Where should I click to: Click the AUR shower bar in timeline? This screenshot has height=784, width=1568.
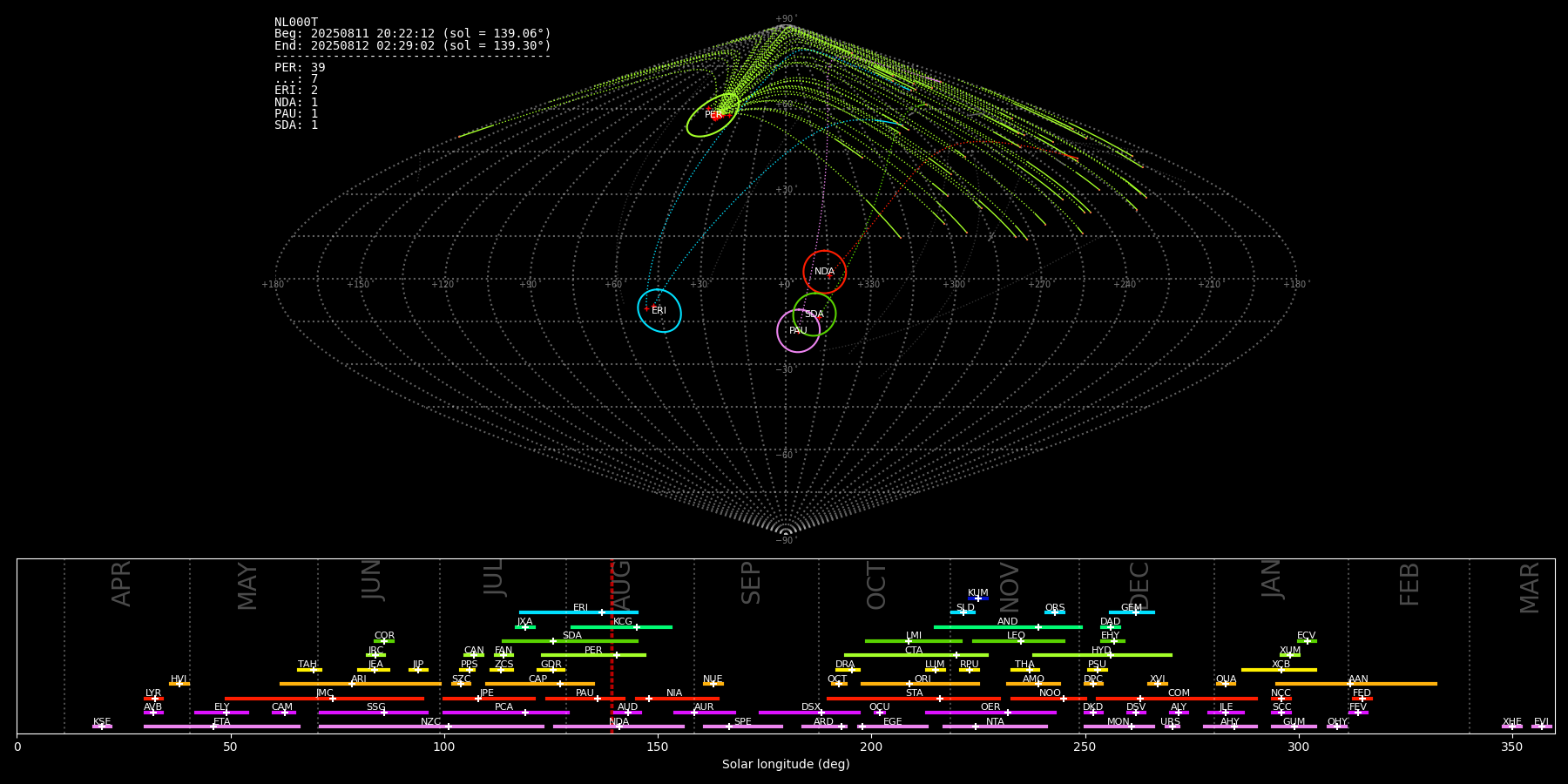(x=704, y=713)
